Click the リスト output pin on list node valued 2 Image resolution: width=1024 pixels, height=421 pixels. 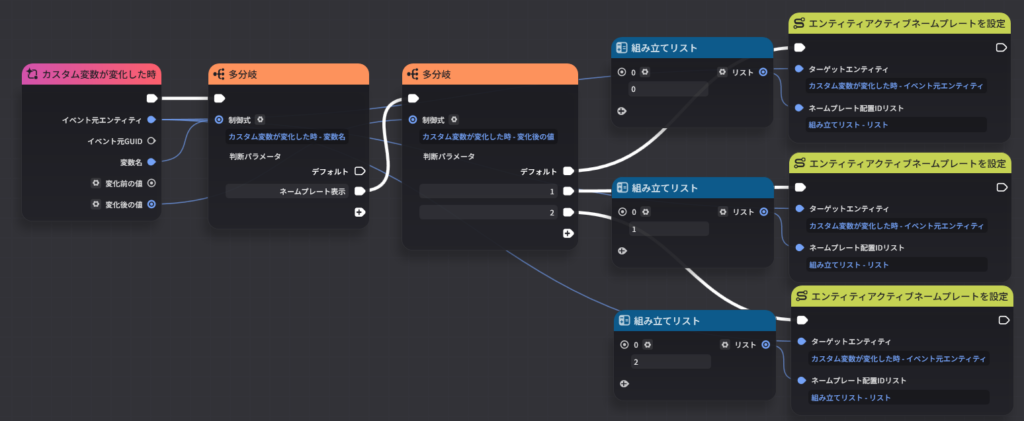766,345
